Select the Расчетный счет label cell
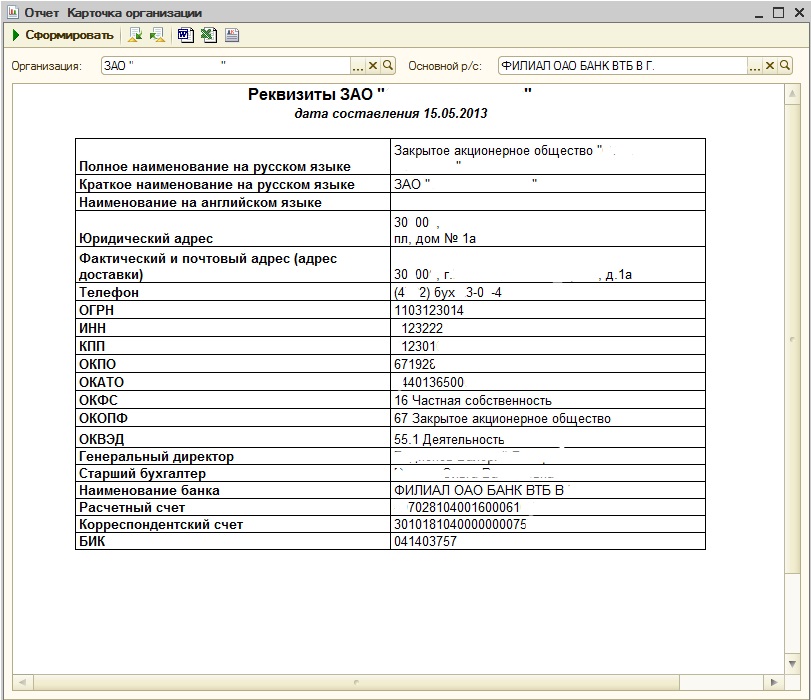 [233, 508]
